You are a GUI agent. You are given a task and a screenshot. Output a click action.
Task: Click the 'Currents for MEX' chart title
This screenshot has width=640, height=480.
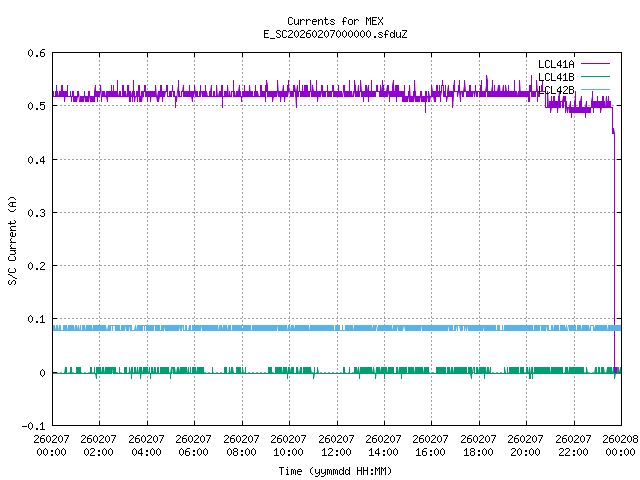(335, 21)
